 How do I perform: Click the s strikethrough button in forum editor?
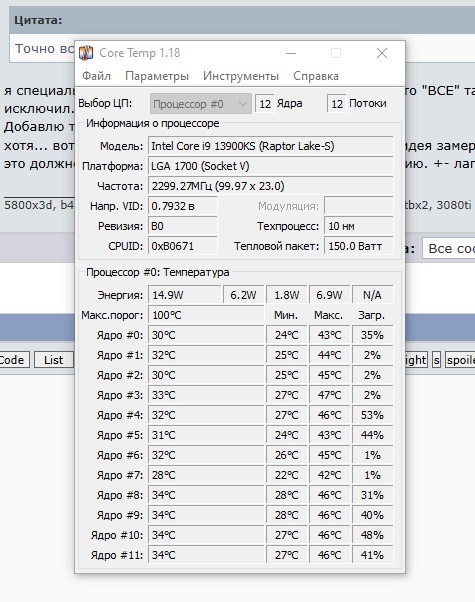pyautogui.click(x=436, y=360)
